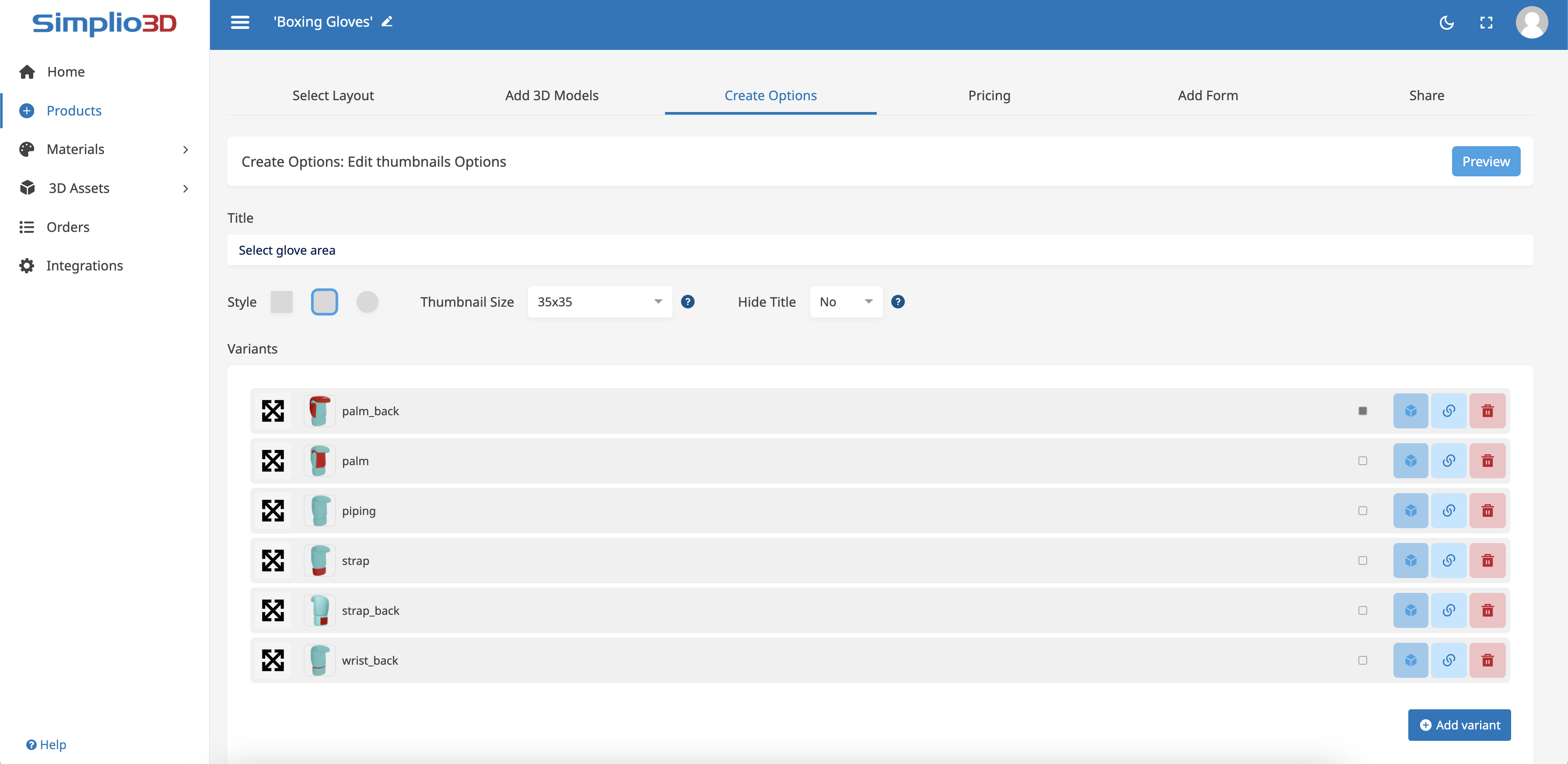The image size is (1568, 764).
Task: Toggle the palm_back variant checkbox
Action: point(1362,411)
